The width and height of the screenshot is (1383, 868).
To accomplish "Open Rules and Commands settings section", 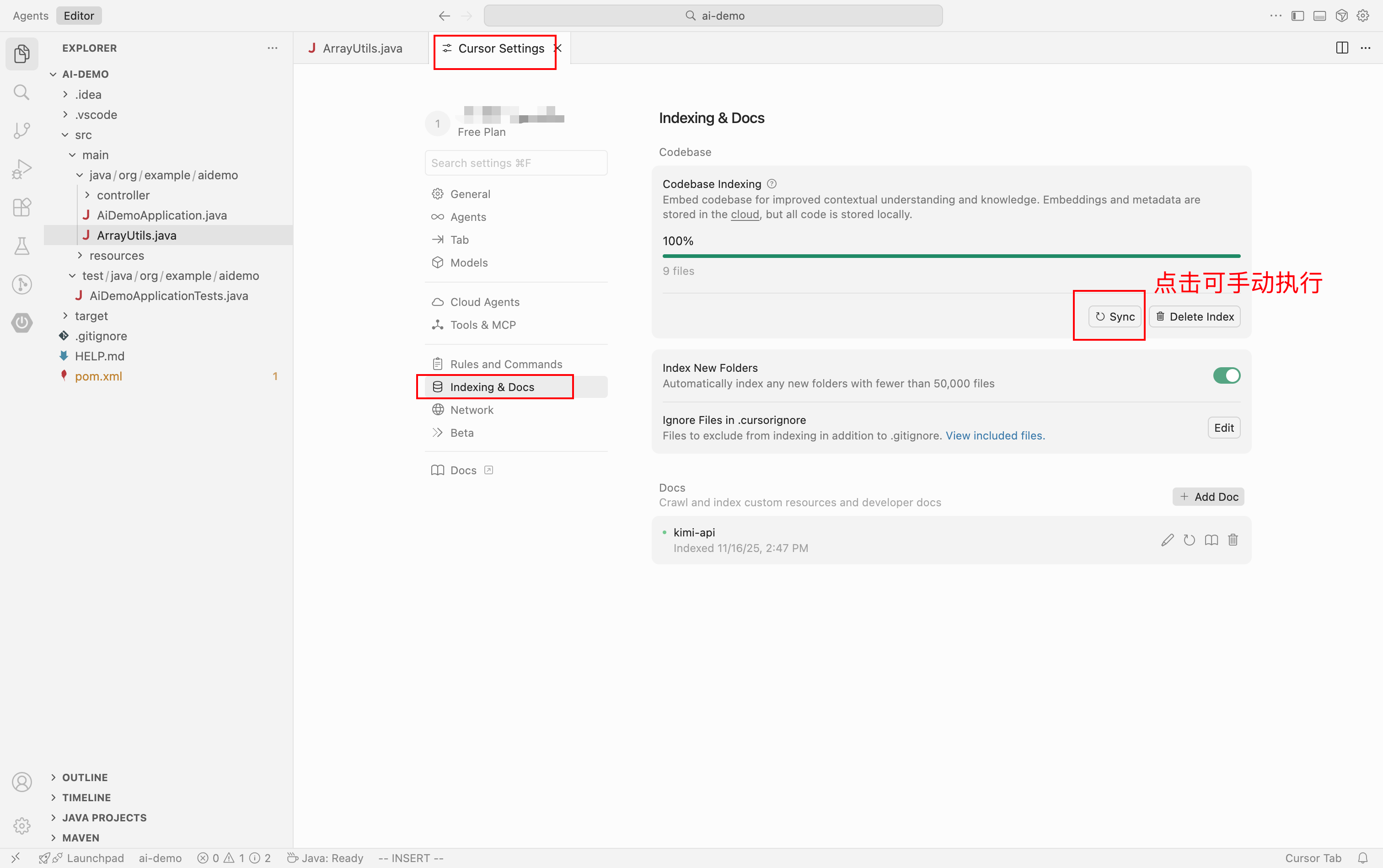I will pos(506,364).
